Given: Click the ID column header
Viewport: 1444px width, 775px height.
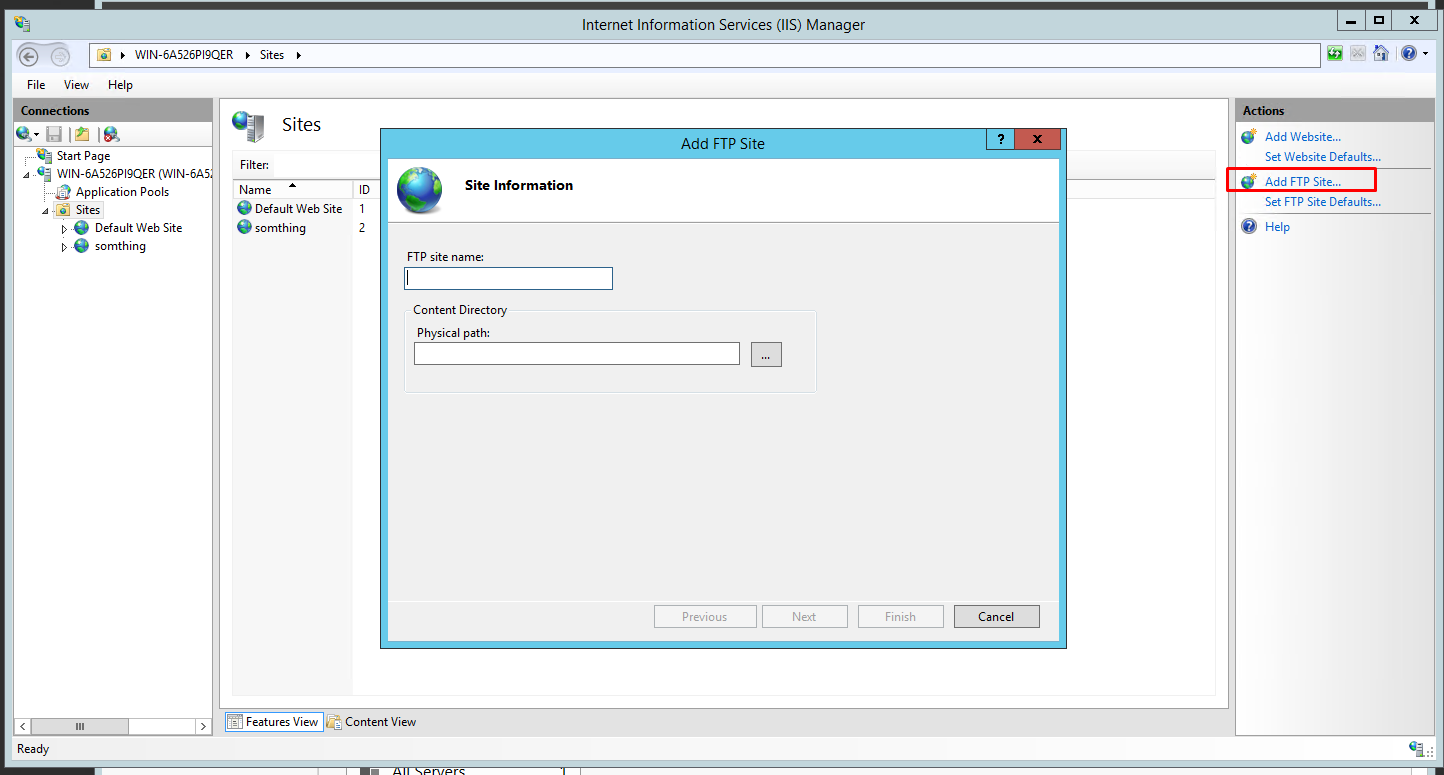Looking at the screenshot, I should [365, 189].
